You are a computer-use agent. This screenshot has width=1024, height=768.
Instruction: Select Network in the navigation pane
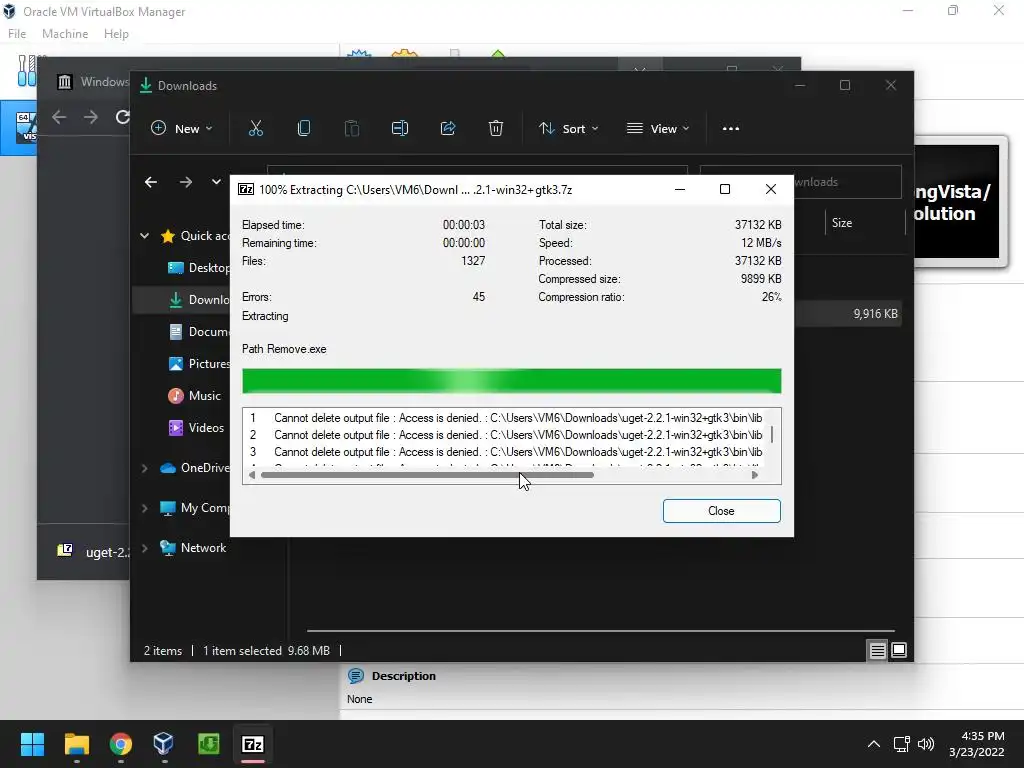coord(193,548)
